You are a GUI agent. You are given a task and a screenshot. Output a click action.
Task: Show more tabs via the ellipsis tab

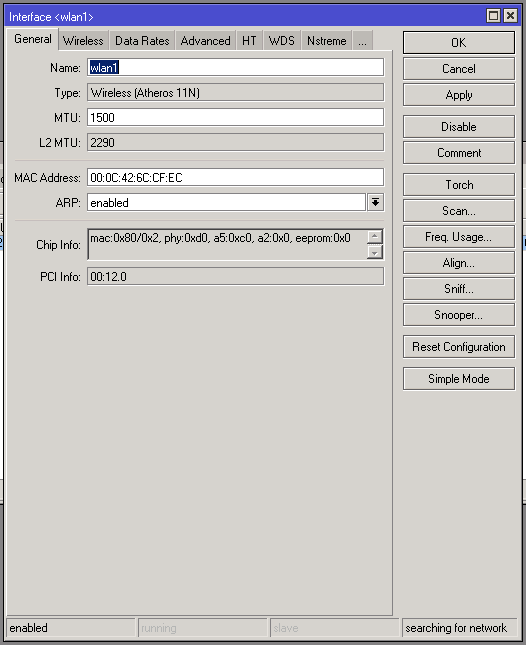tap(362, 41)
